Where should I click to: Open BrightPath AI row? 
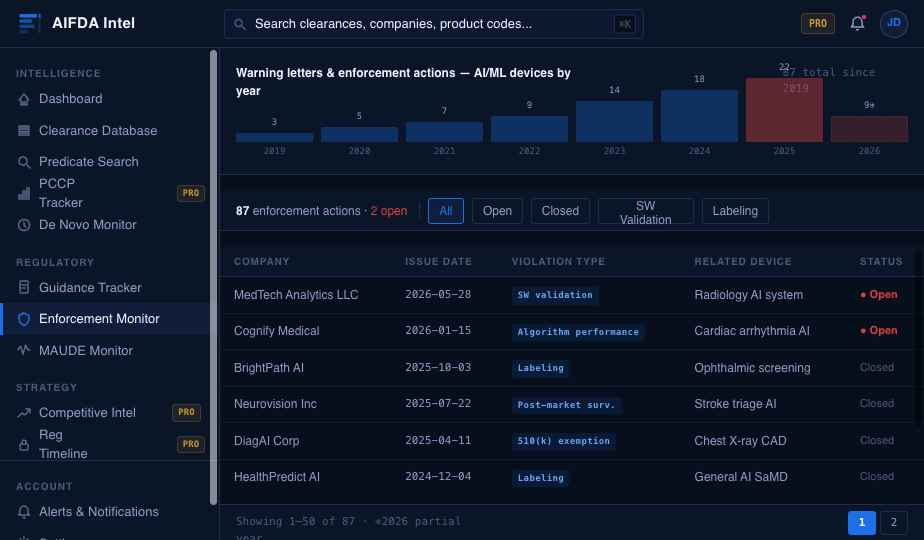click(x=568, y=368)
